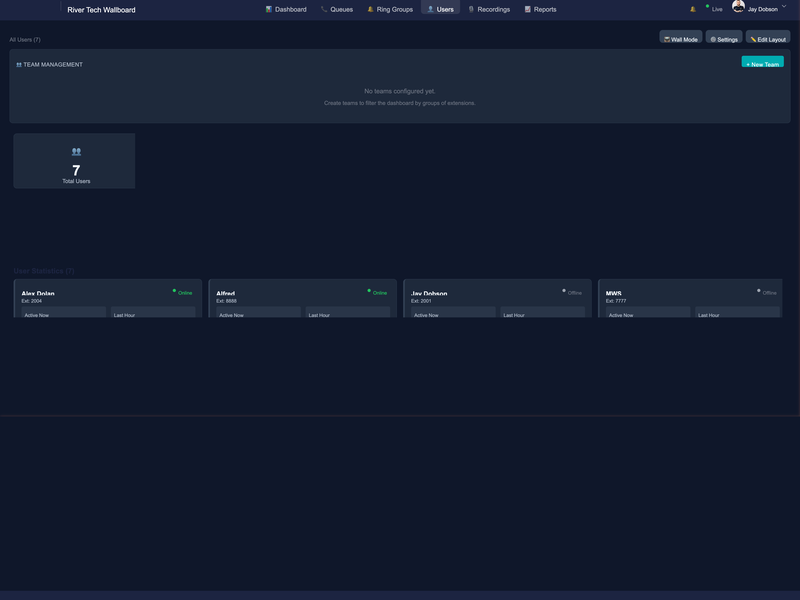
Task: Open the Settings button
Action: (x=724, y=39)
